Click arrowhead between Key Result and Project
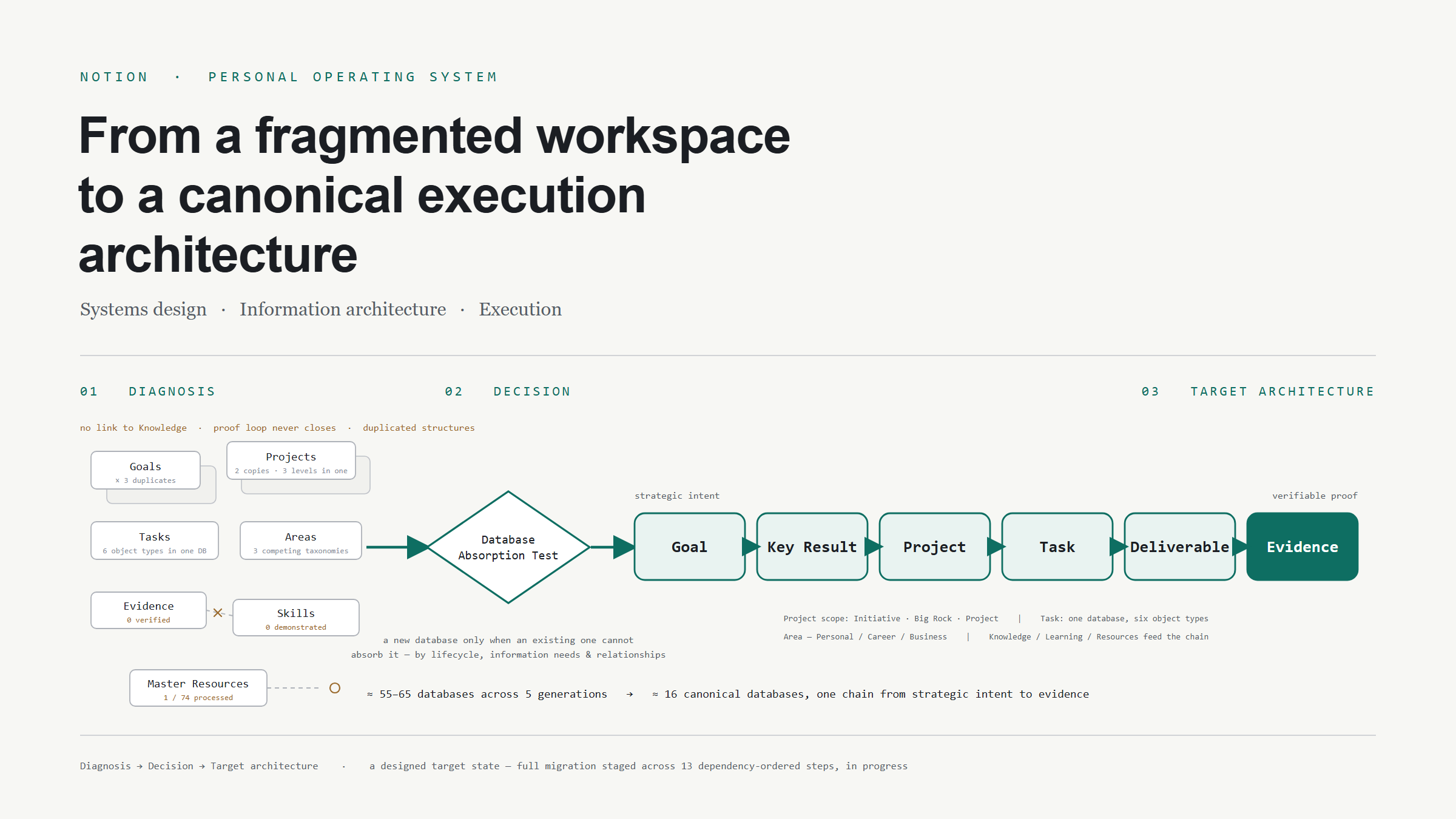 (x=874, y=547)
